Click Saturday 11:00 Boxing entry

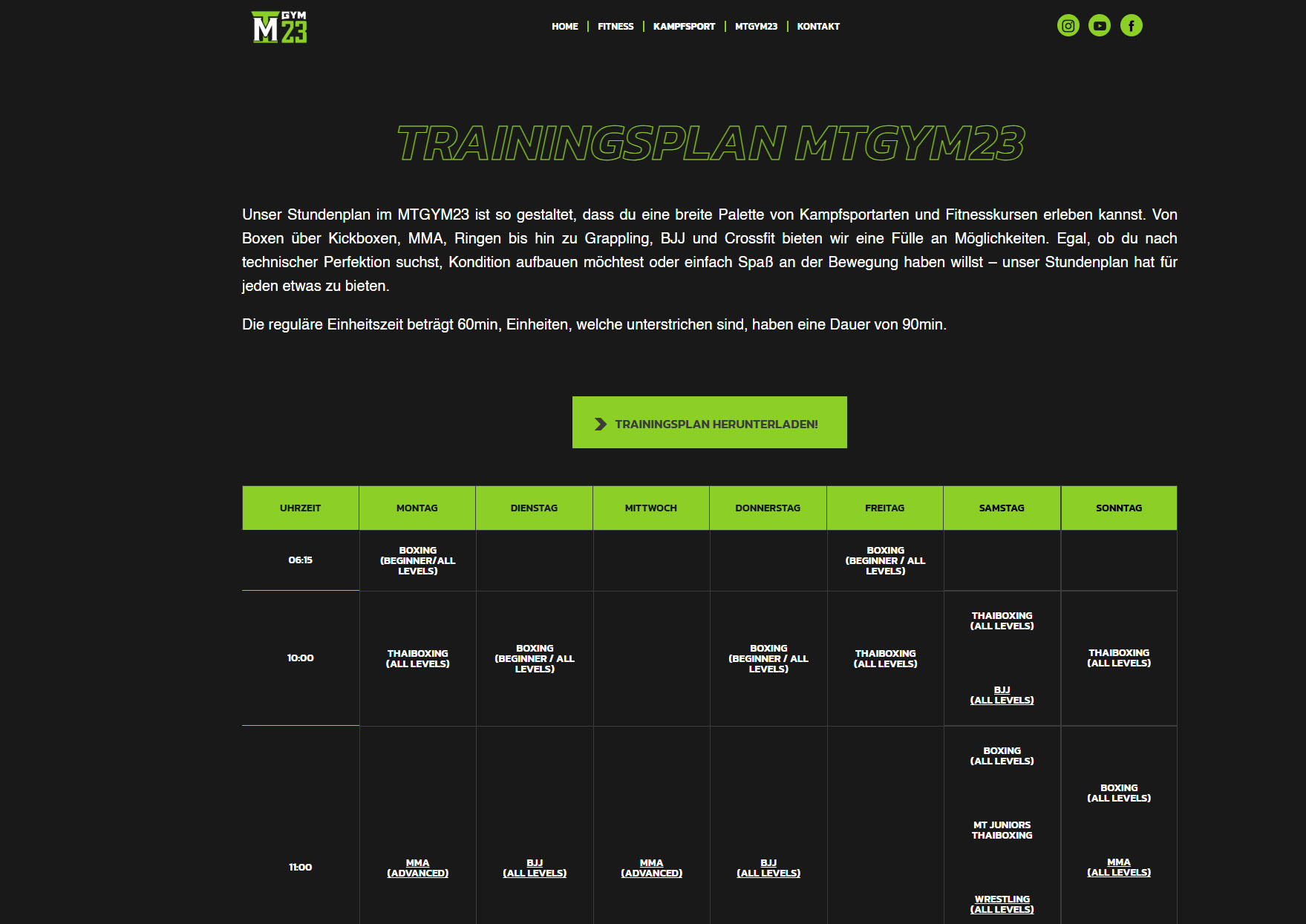pyautogui.click(x=1002, y=756)
